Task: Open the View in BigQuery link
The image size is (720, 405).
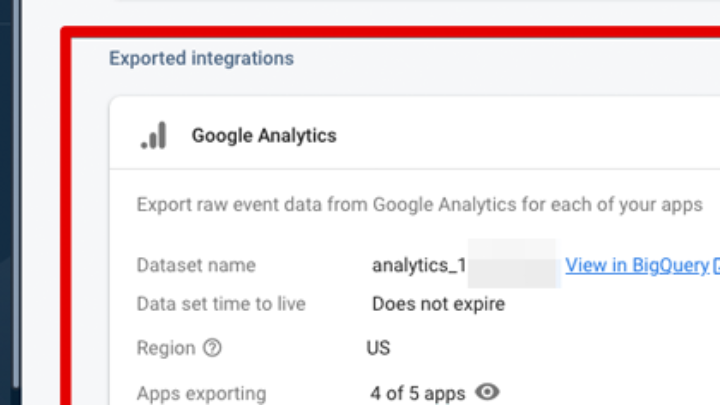Action: point(636,266)
